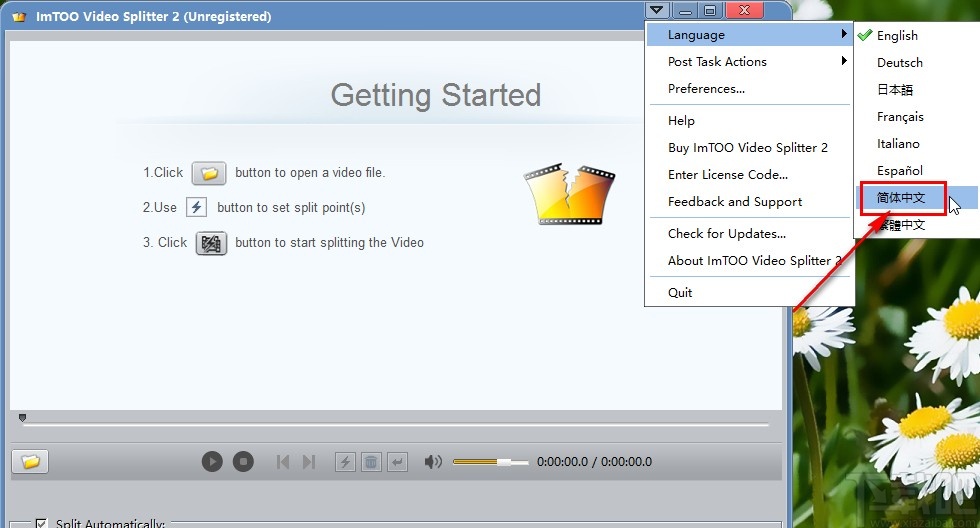The width and height of the screenshot is (980, 528).
Task: Select Enter License Code...
Action: point(749,174)
